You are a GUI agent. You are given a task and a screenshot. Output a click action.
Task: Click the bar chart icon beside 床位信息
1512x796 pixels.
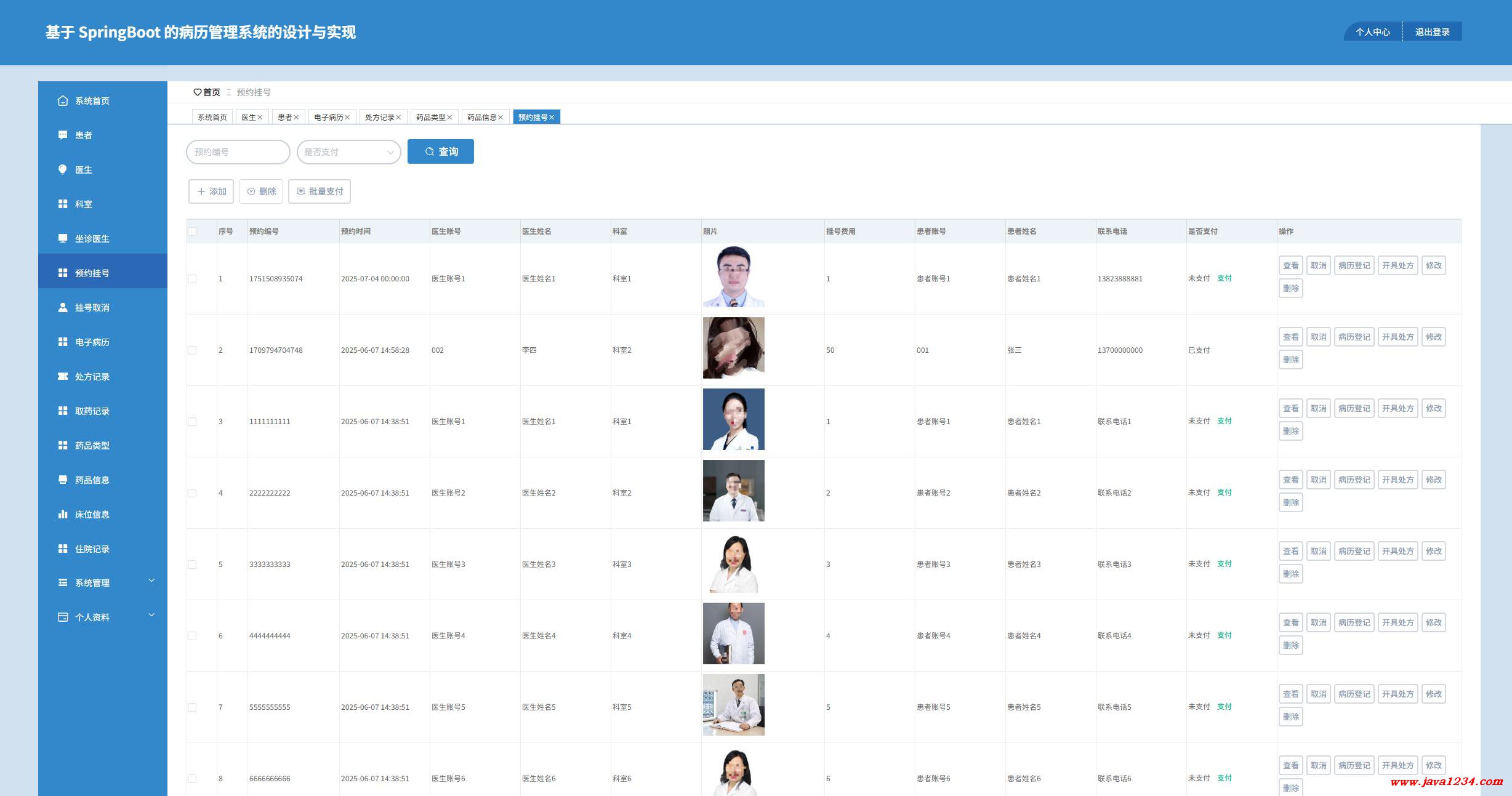click(63, 514)
